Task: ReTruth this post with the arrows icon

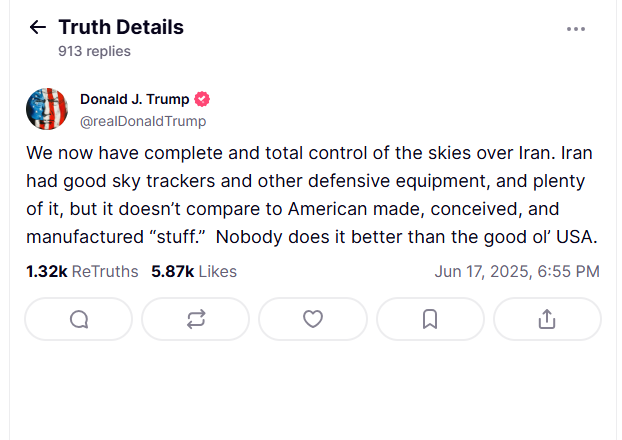Action: tap(196, 319)
